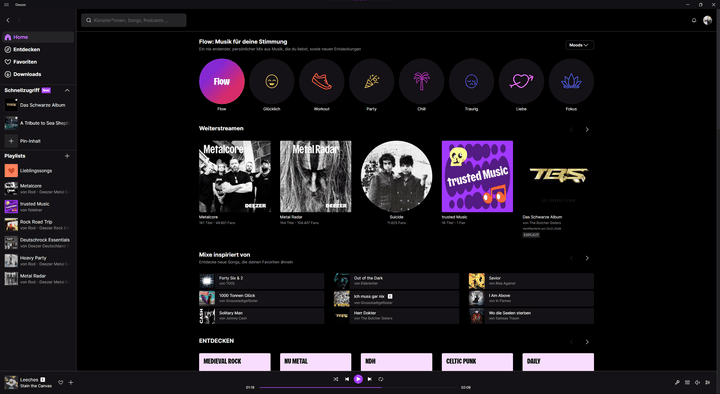Open the Moods dropdown

pyautogui.click(x=579, y=45)
